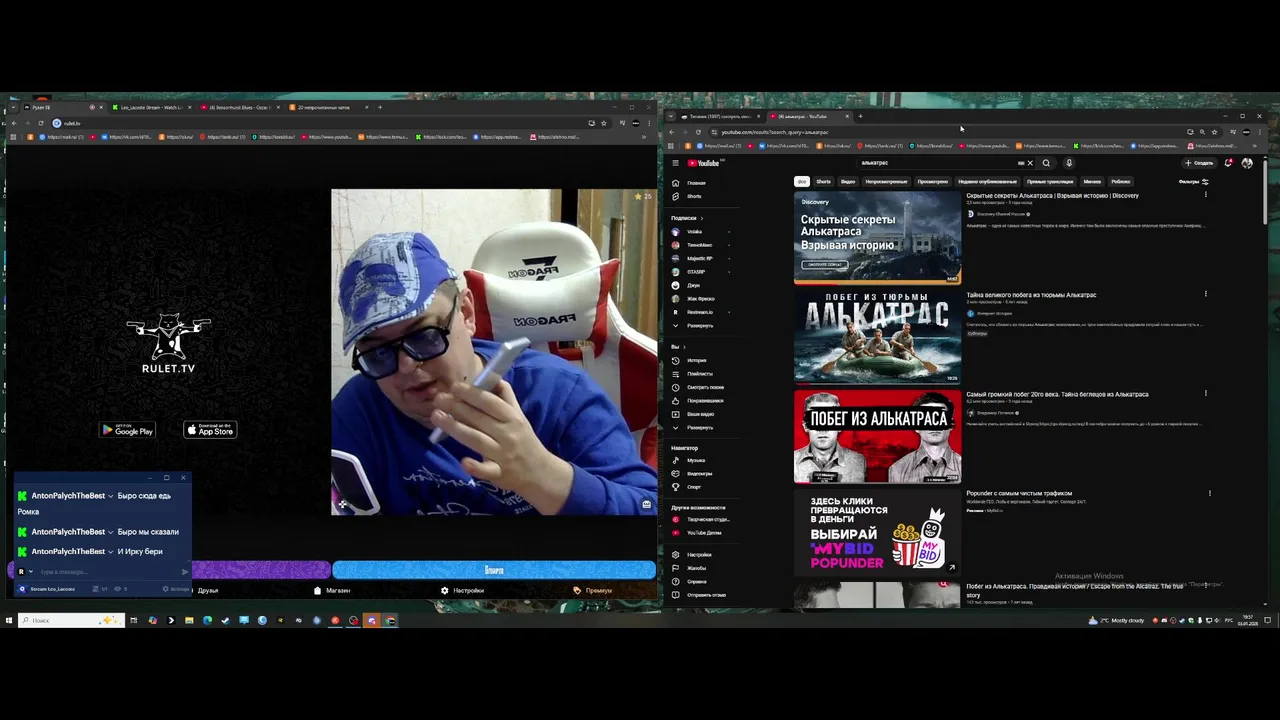Select the Непросмотренные filter chip
Screen dimensions: 1280x720
click(x=886, y=182)
